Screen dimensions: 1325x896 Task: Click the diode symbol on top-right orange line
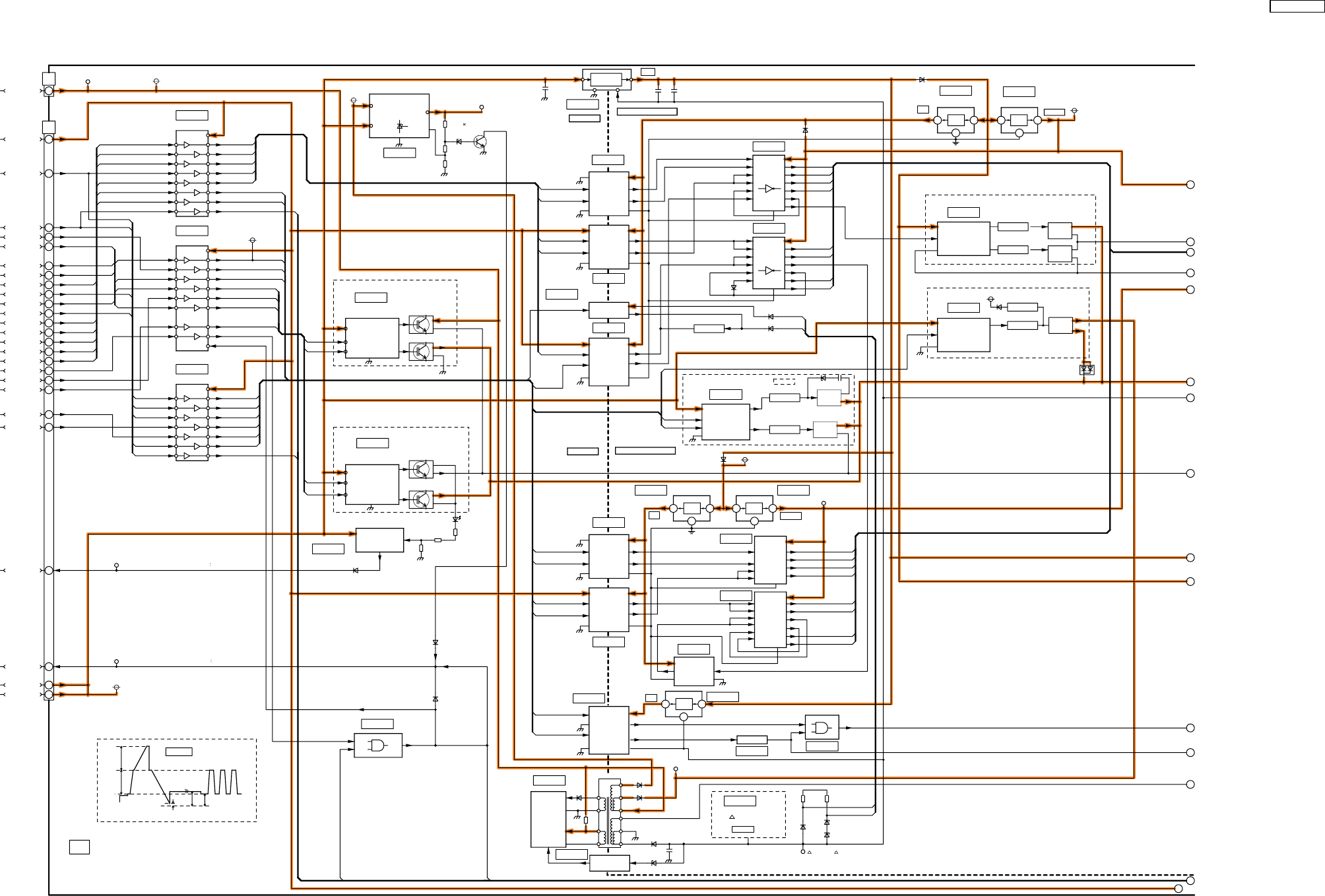coord(921,79)
